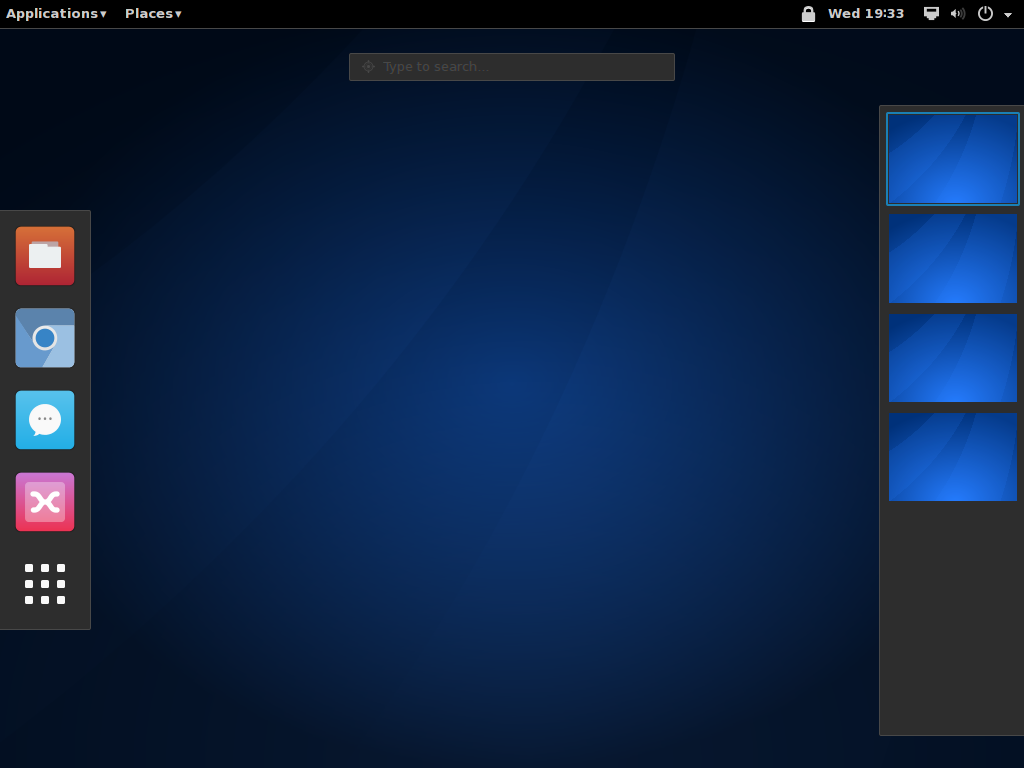Select the highlighted top workspace thumbnail
Screen dimensions: 1024x768
pyautogui.click(x=952, y=158)
